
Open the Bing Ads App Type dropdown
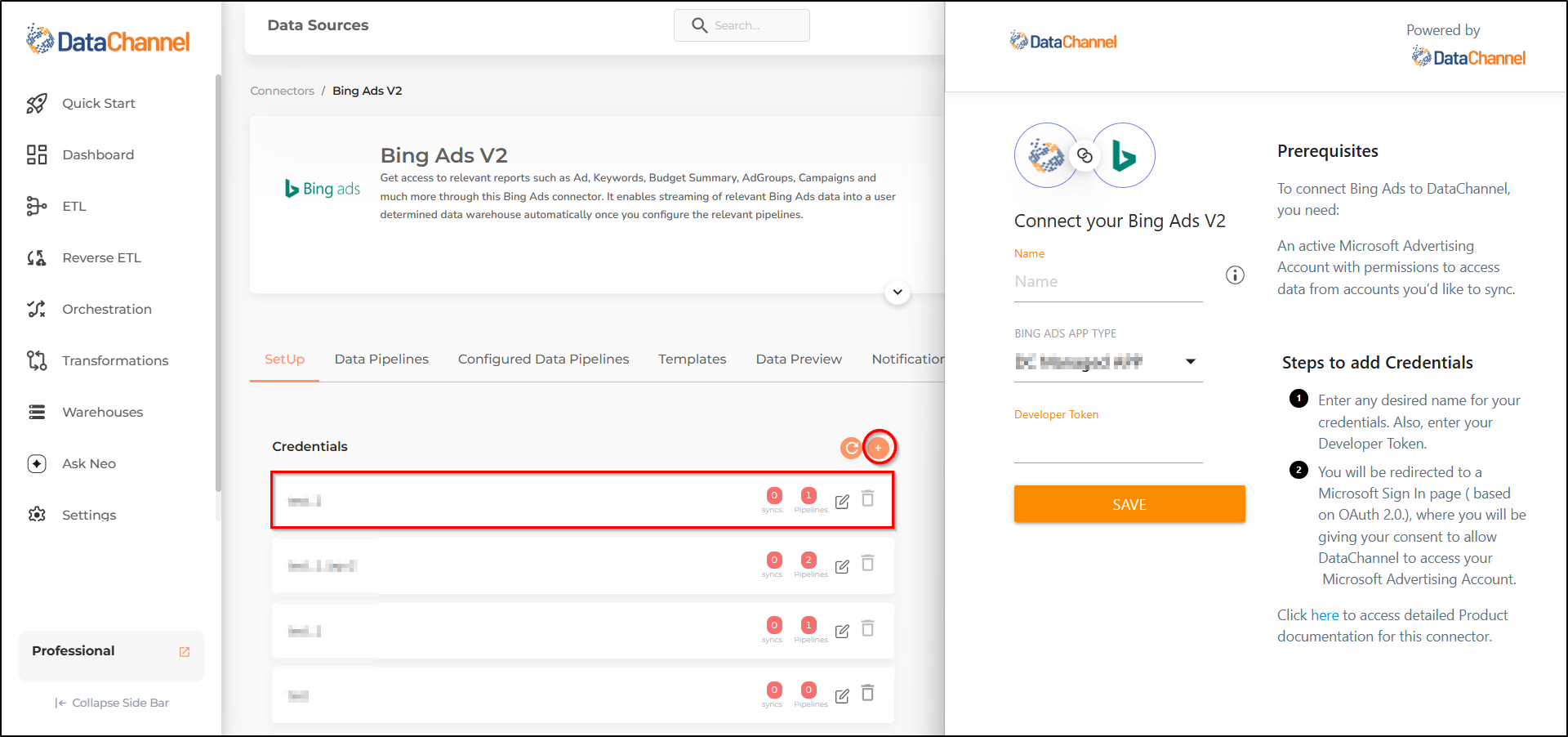pyautogui.click(x=1108, y=362)
